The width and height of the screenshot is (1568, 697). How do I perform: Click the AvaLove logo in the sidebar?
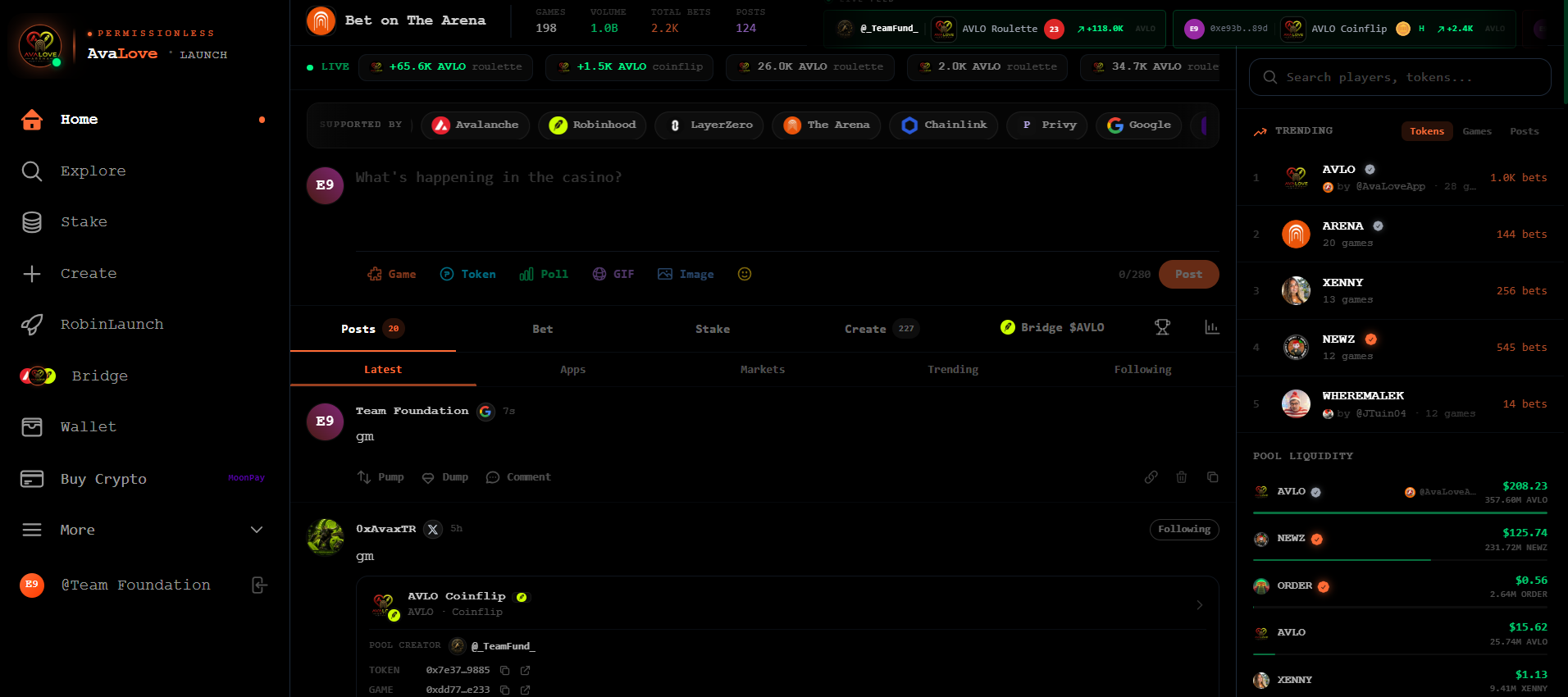pos(40,46)
